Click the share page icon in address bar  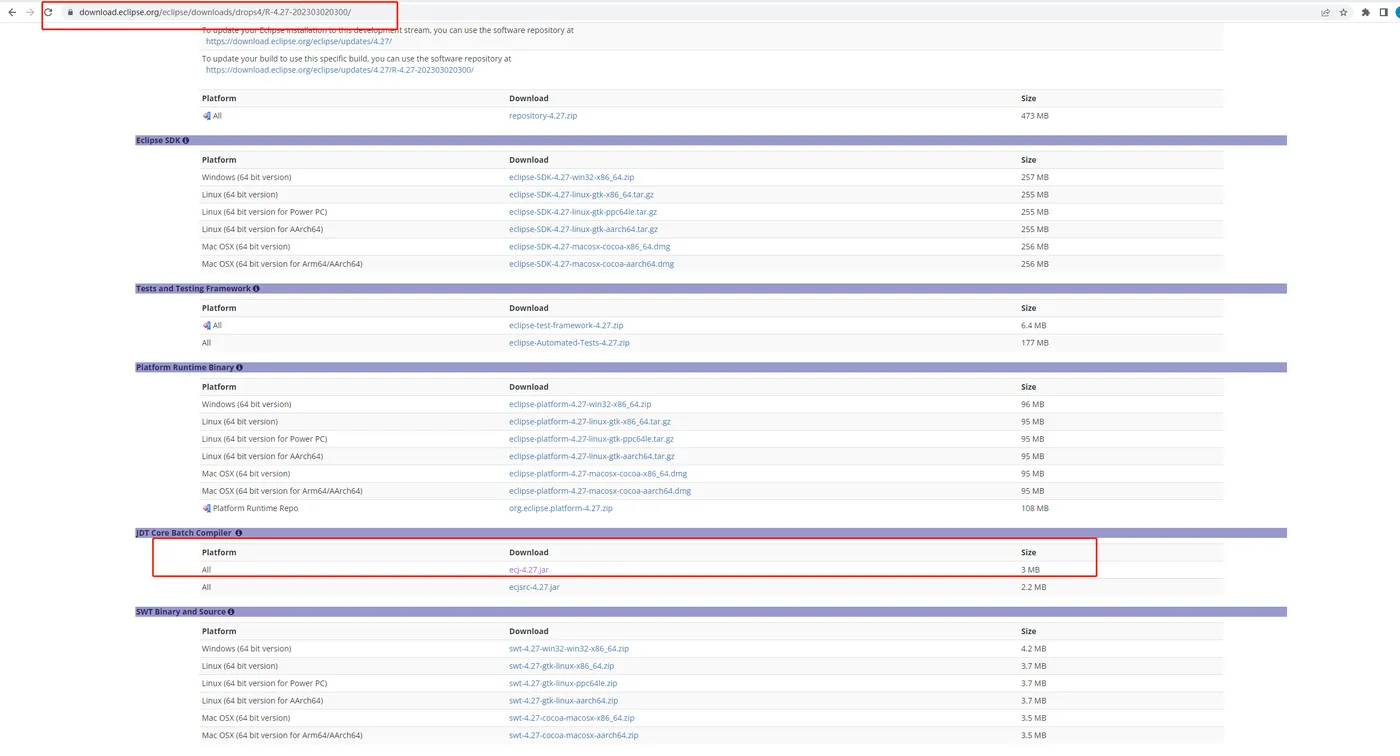[1325, 12]
